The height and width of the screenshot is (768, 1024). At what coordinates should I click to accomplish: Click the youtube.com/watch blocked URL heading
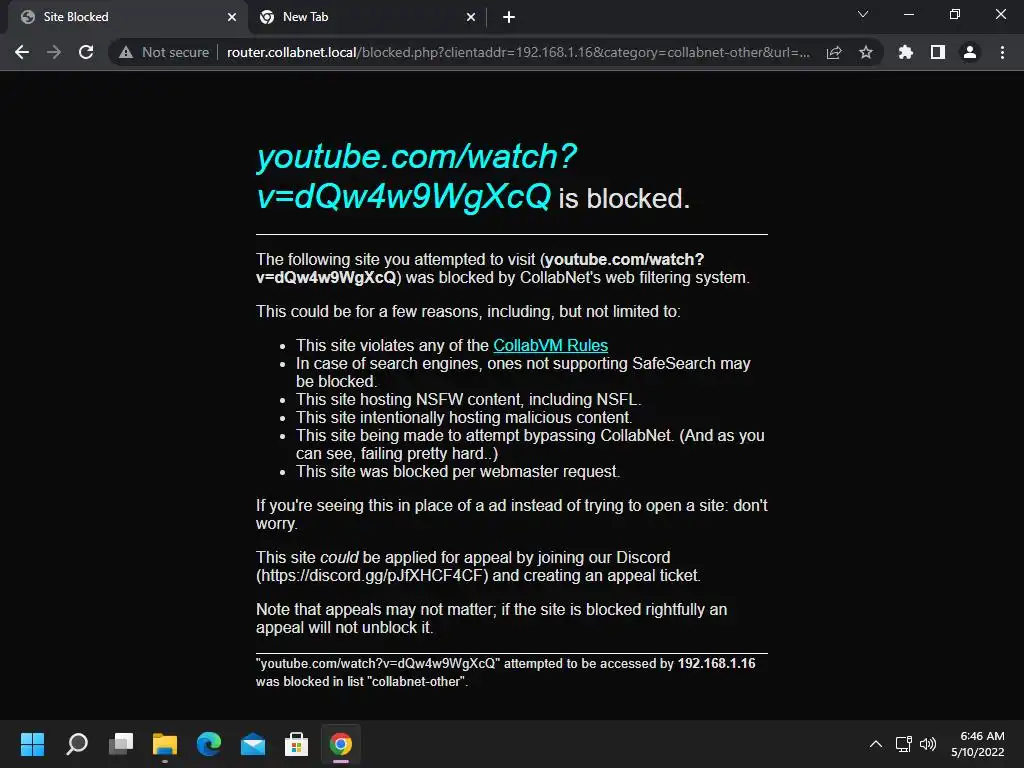pyautogui.click(x=417, y=176)
